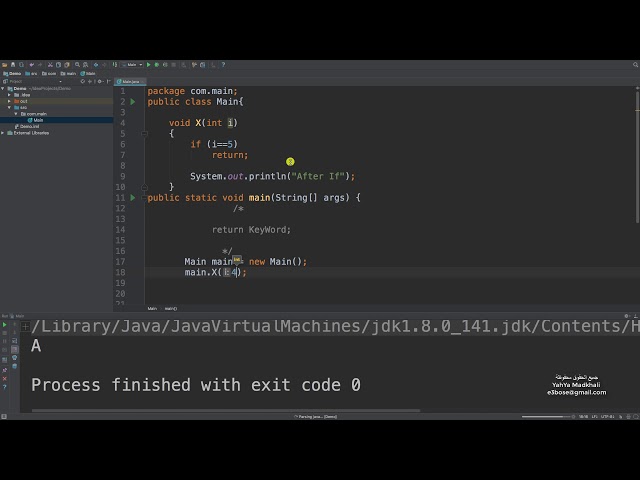Image resolution: width=640 pixels, height=480 pixels.
Task: Click the Run with Coverage icon
Action: (x=165, y=65)
